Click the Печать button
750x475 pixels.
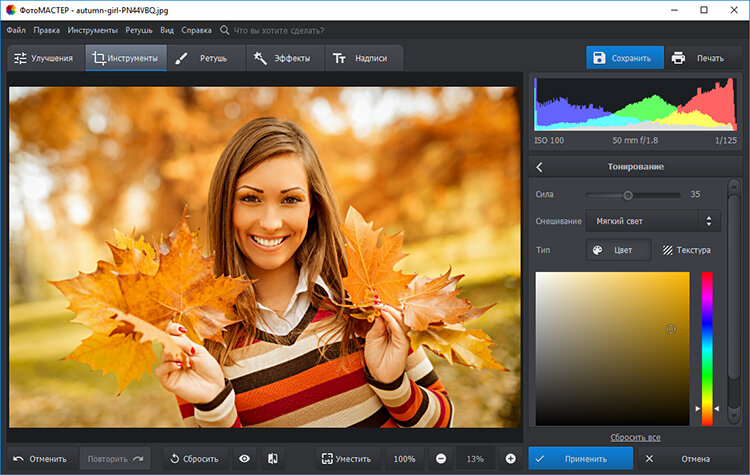pyautogui.click(x=703, y=58)
